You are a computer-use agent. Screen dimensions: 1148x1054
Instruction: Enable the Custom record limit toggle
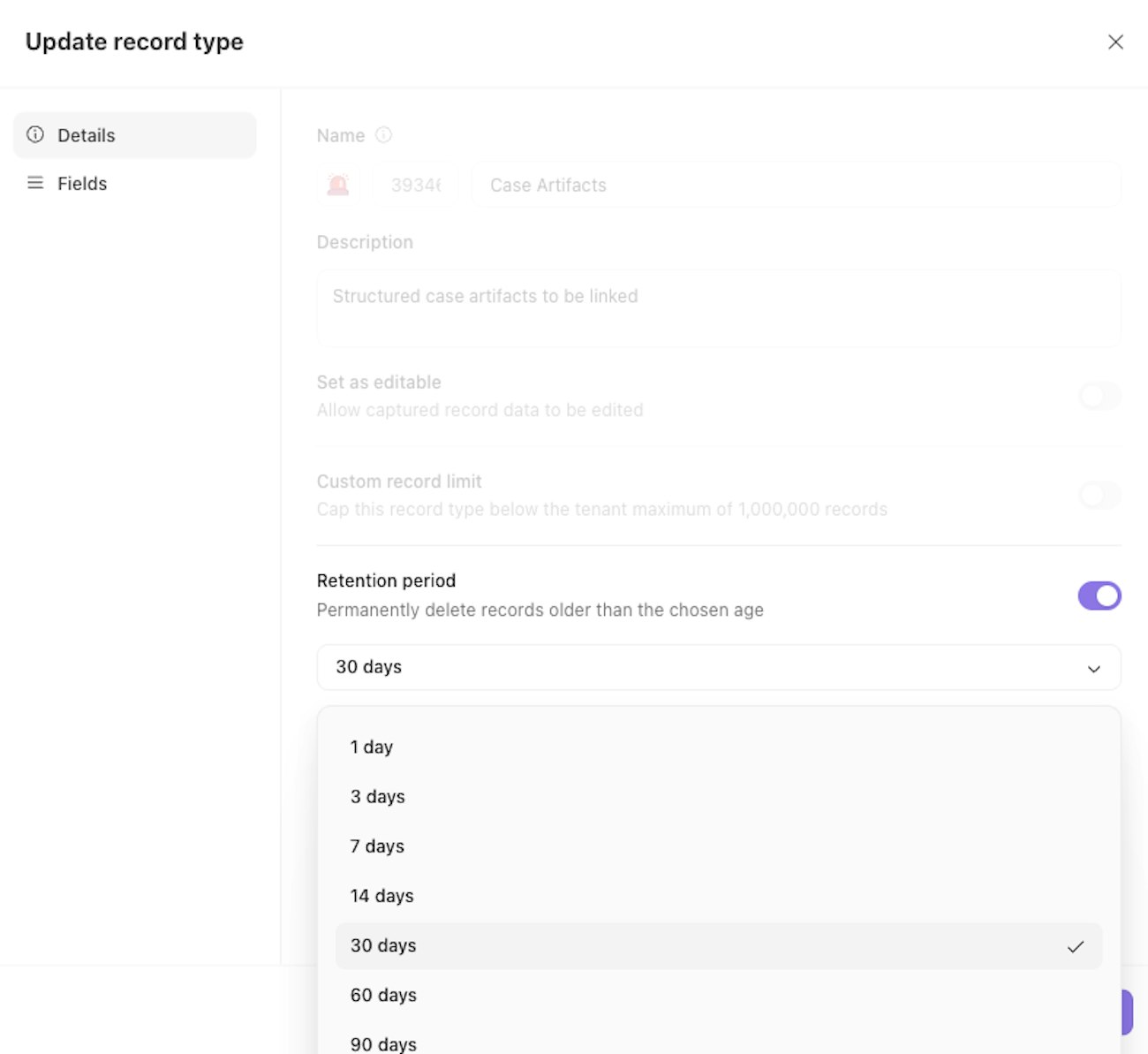click(1099, 495)
